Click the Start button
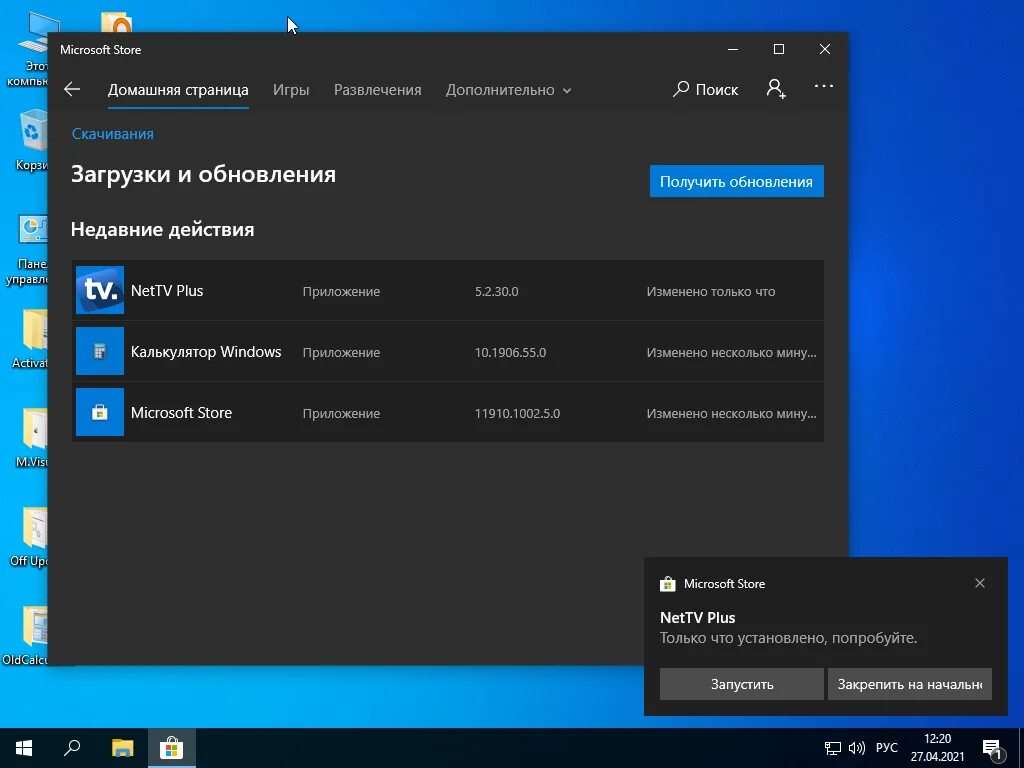 pyautogui.click(x=23, y=747)
